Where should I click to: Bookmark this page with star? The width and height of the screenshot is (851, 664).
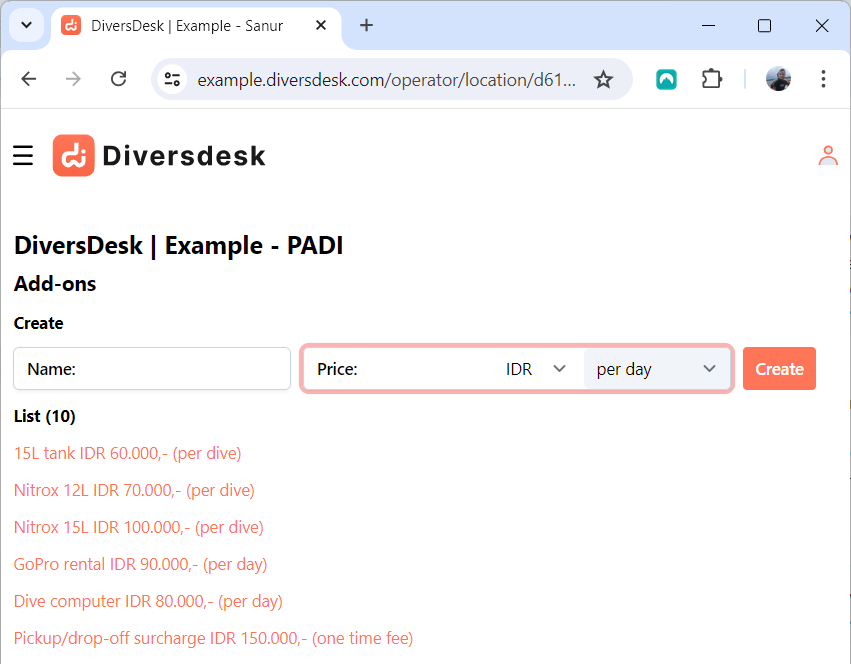(604, 80)
